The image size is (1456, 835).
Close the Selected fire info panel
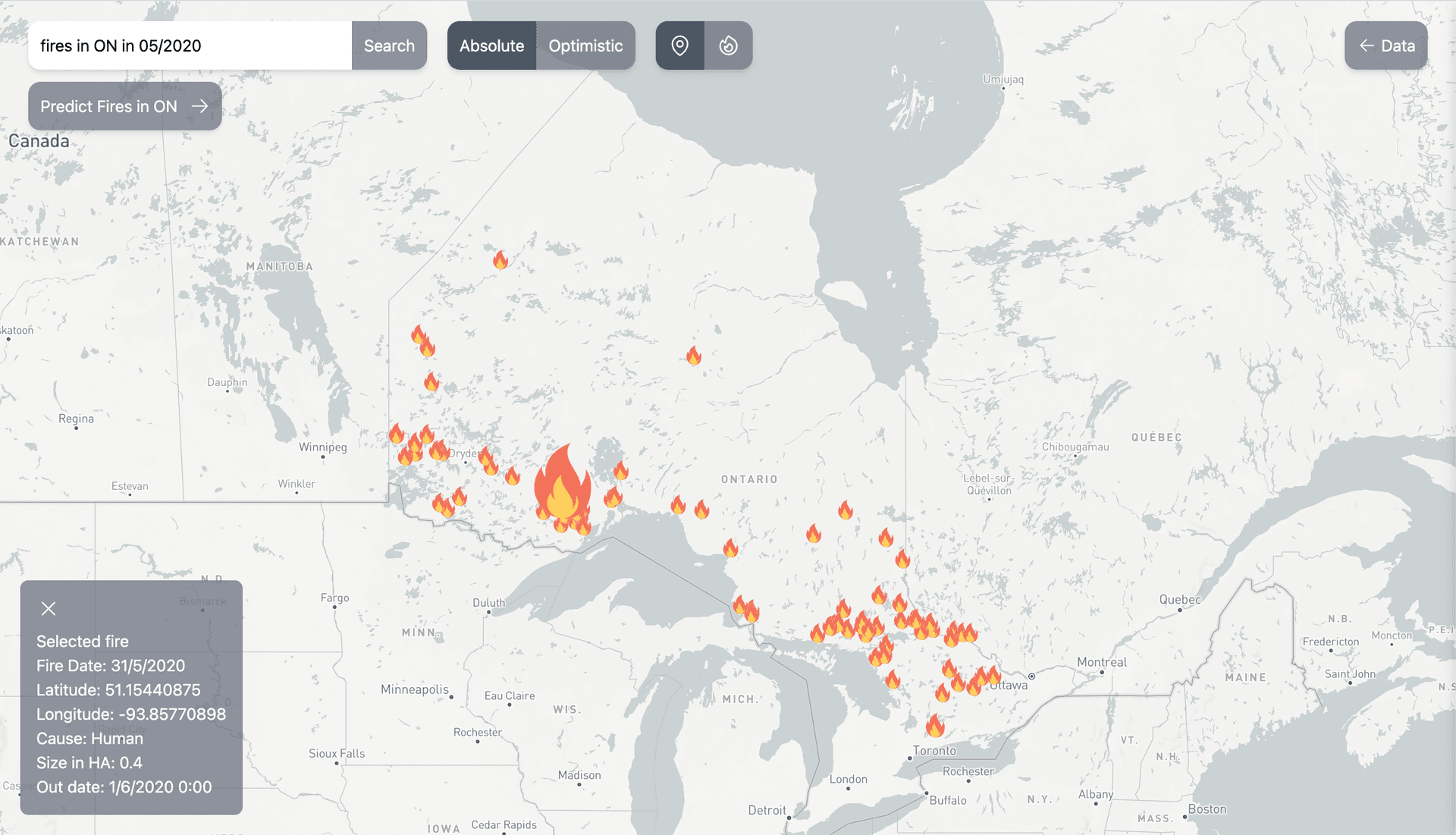[x=49, y=608]
